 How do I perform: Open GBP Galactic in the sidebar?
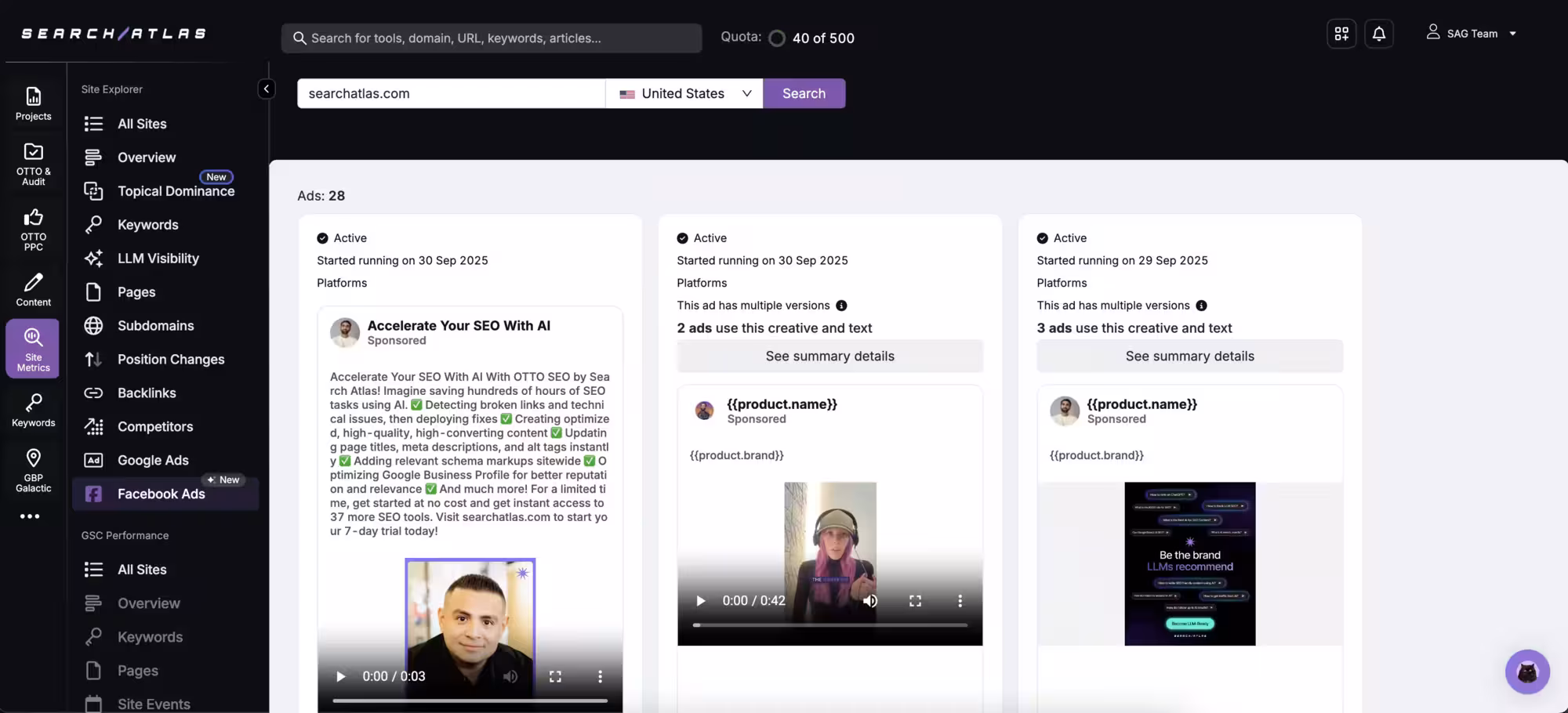[x=33, y=470]
